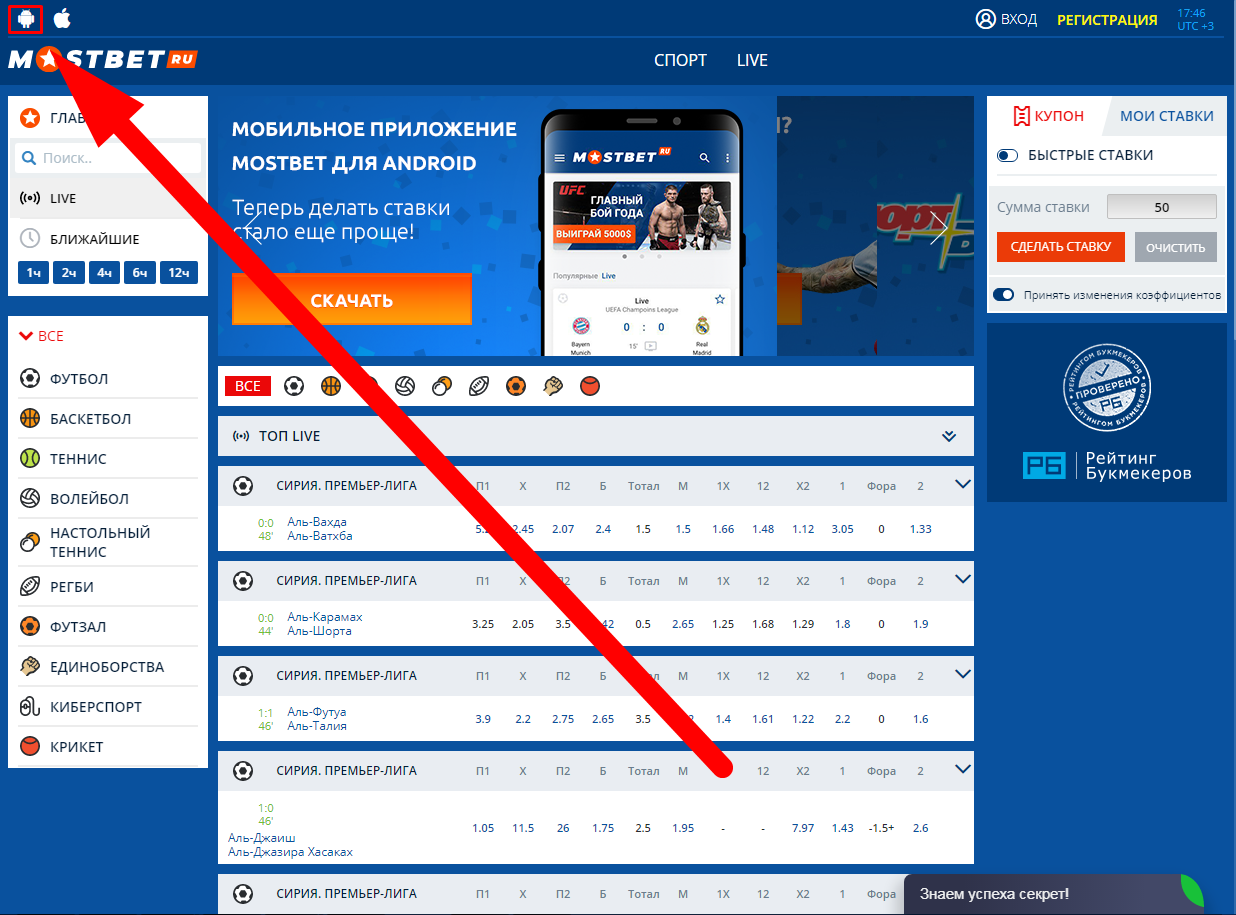1236x915 pixels.
Task: Click the Apple iOS app icon
Action: (x=62, y=18)
